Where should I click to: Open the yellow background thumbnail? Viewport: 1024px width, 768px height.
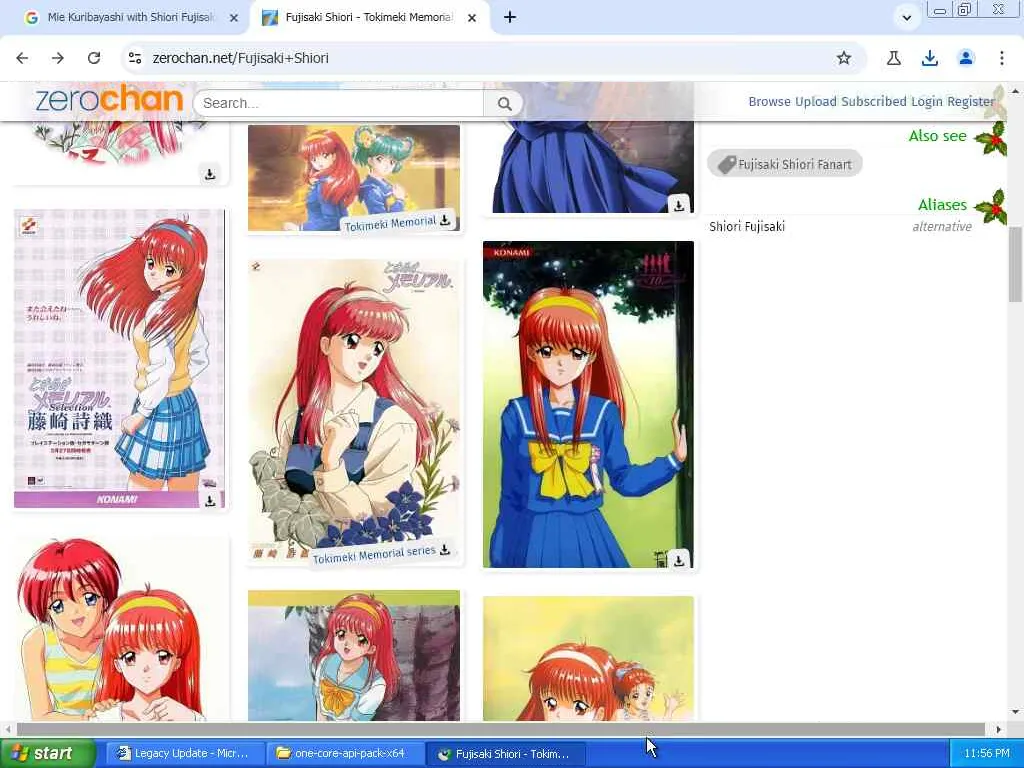tap(588, 658)
